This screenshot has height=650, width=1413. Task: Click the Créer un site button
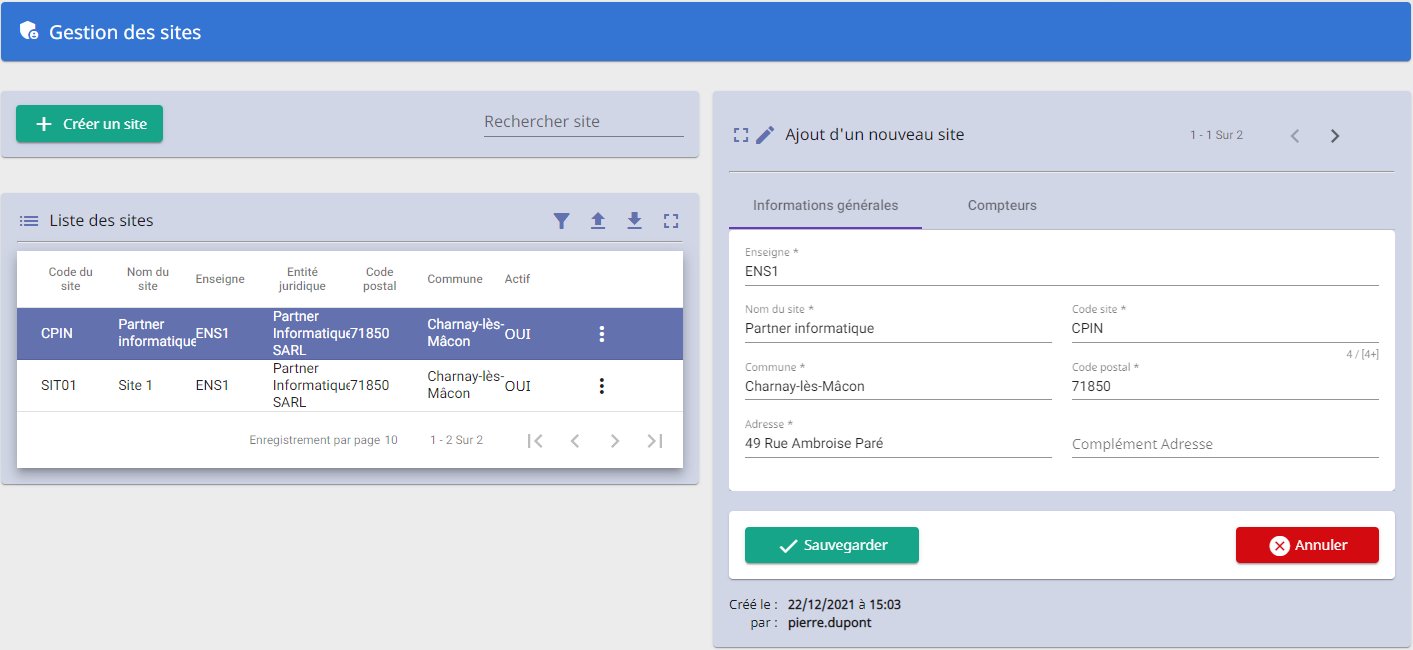[89, 124]
